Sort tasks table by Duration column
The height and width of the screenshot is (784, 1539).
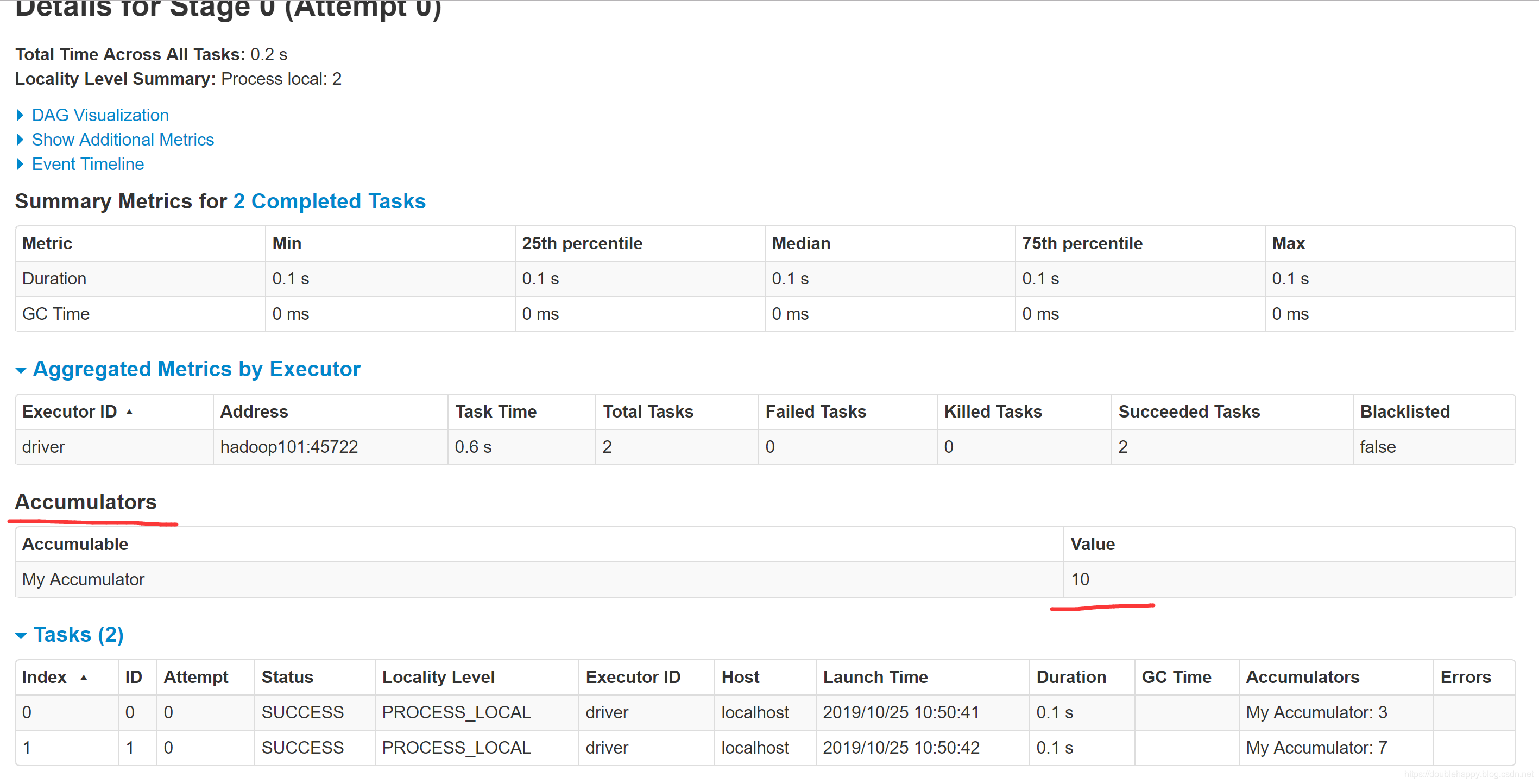(x=1070, y=676)
